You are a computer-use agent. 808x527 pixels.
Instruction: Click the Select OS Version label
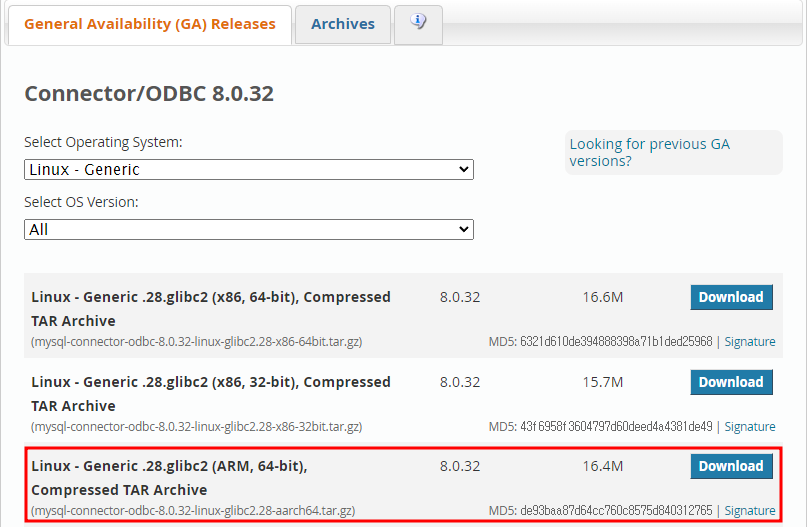click(81, 202)
